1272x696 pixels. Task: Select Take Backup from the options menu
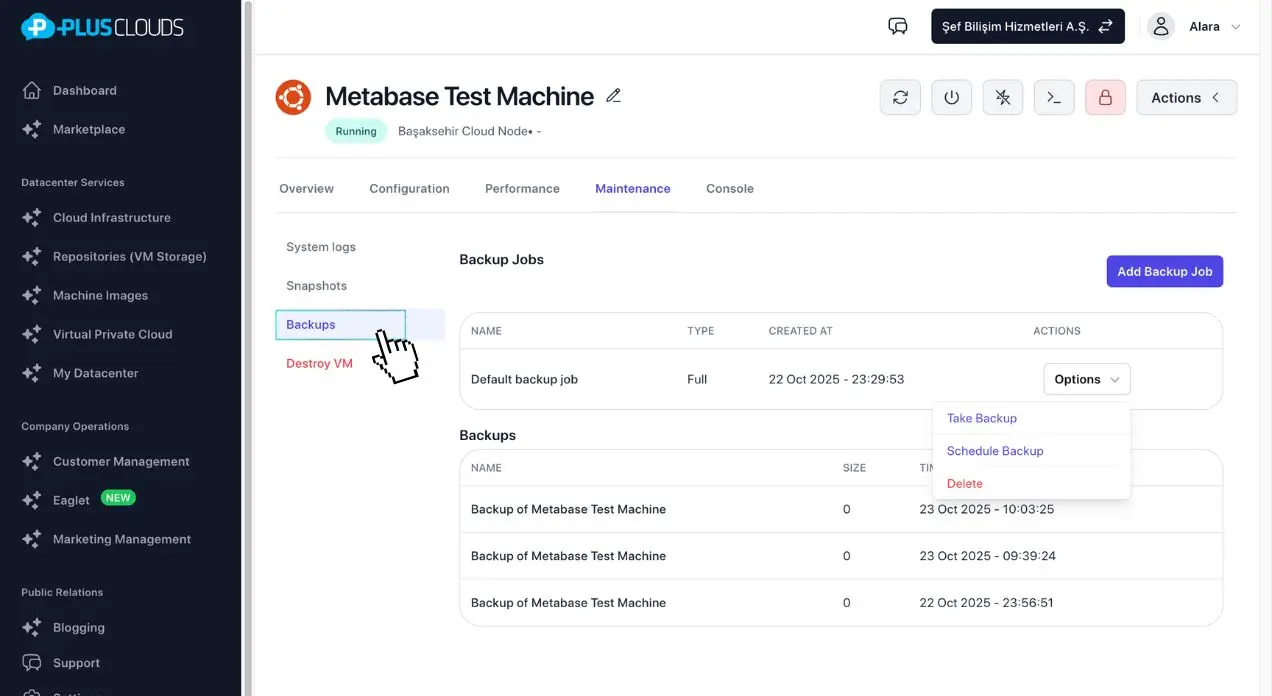981,418
